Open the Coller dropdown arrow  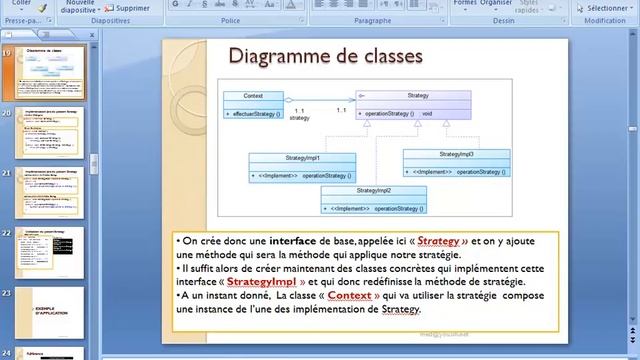coord(21,9)
